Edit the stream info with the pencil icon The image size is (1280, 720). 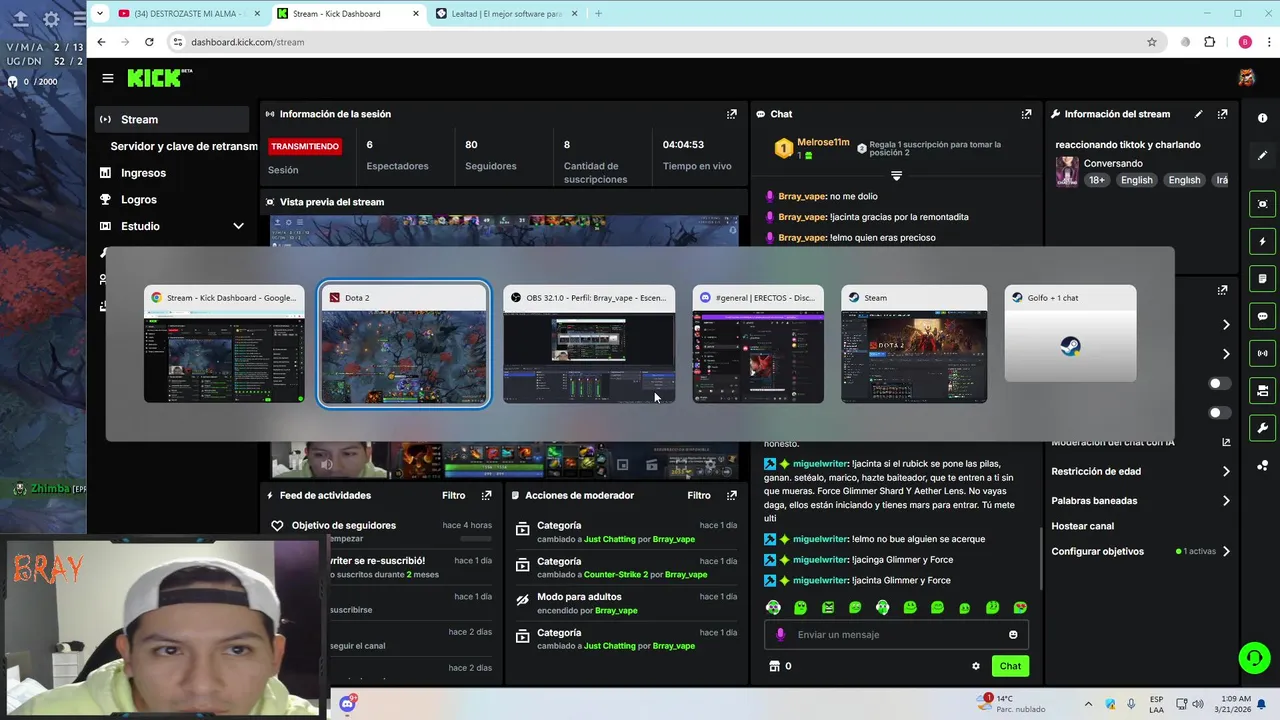(x=1198, y=114)
